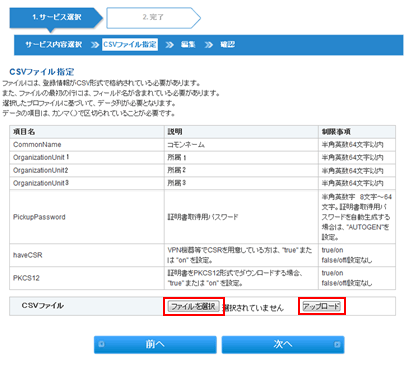Click the 選択されていません file status text

(x=253, y=307)
